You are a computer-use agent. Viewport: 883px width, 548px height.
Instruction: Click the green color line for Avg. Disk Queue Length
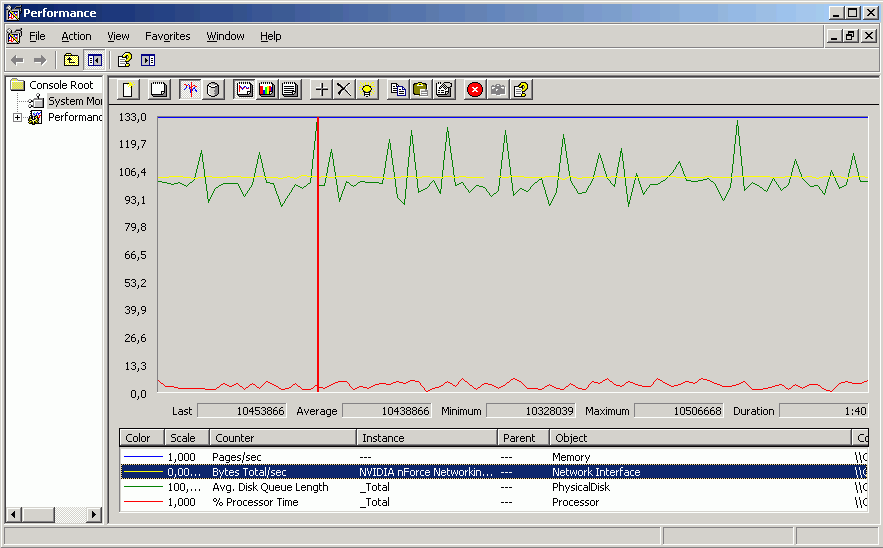pyautogui.click(x=143, y=487)
